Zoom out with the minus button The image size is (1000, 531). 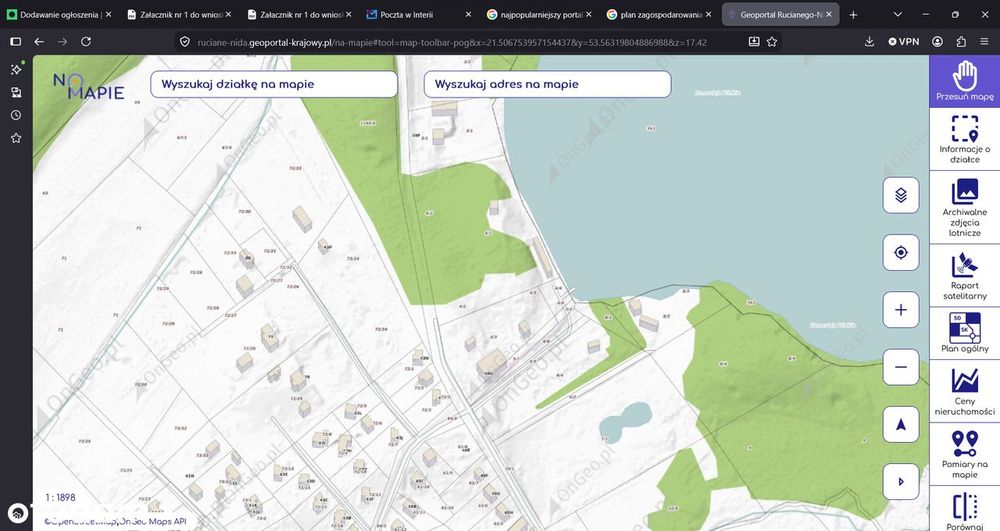(901, 367)
